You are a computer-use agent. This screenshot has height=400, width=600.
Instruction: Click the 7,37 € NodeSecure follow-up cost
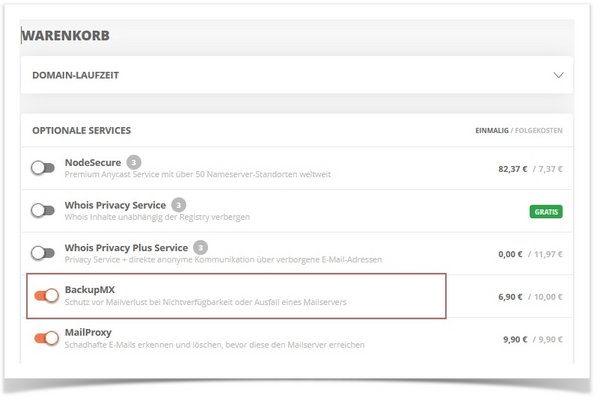550,169
